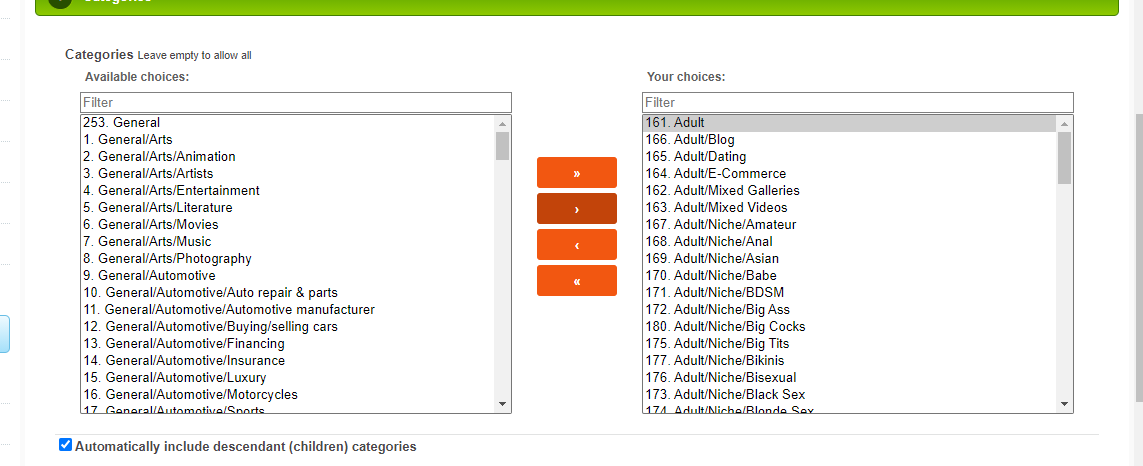
Task: Select '176. Adult/Niche/Bisexual' in your choices
Action: (x=850, y=378)
